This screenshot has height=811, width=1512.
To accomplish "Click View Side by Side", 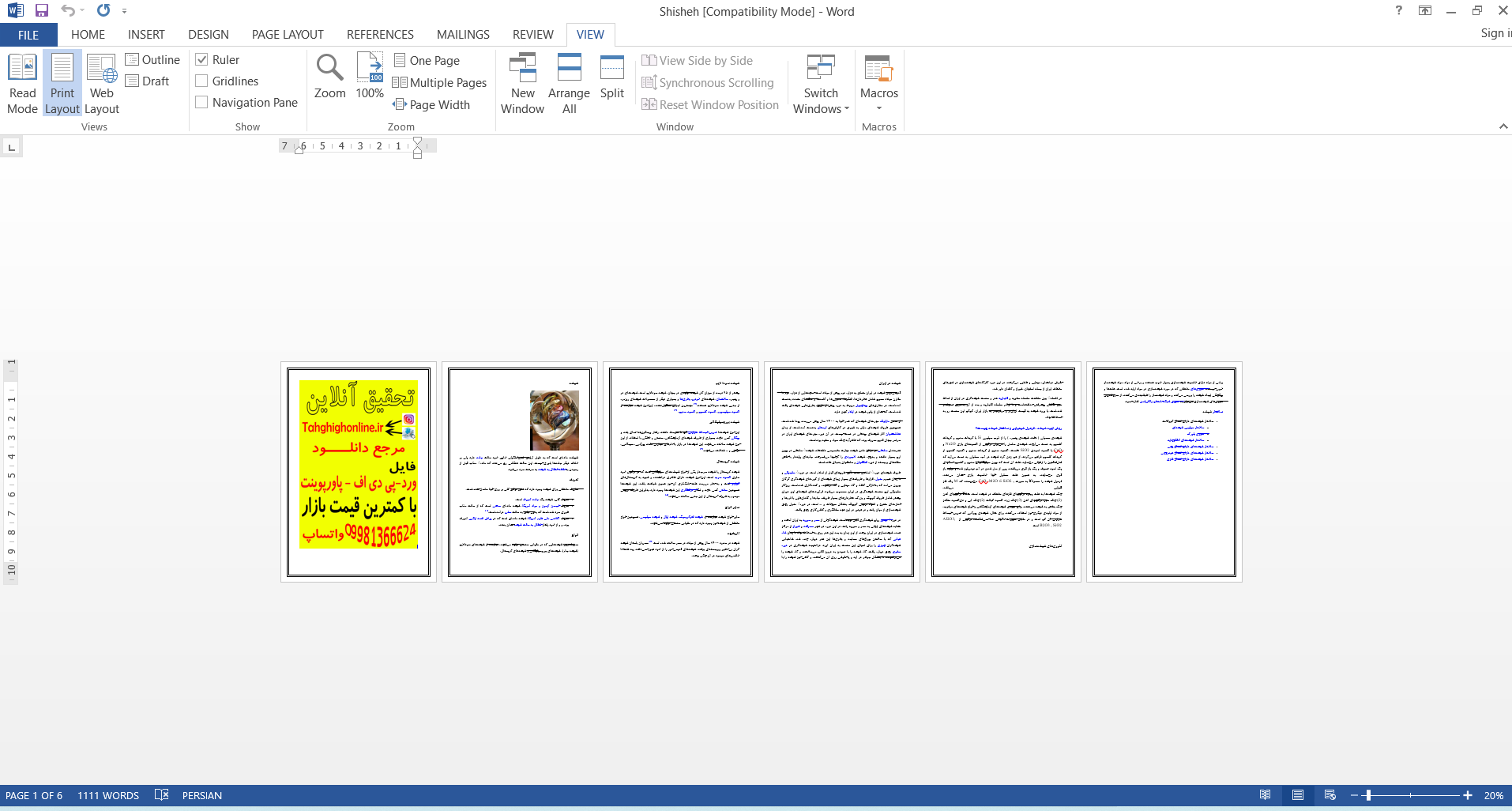I will click(x=698, y=60).
